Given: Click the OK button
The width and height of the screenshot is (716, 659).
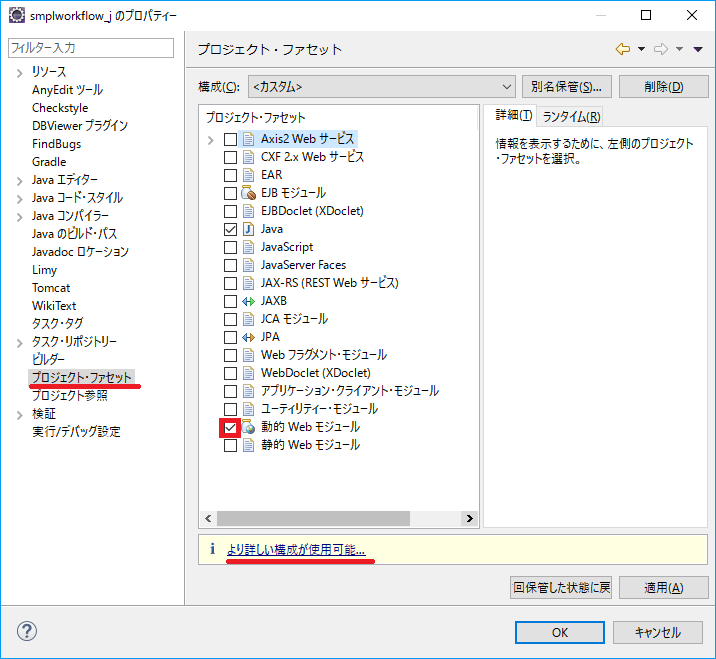Looking at the screenshot, I should coord(560,633).
